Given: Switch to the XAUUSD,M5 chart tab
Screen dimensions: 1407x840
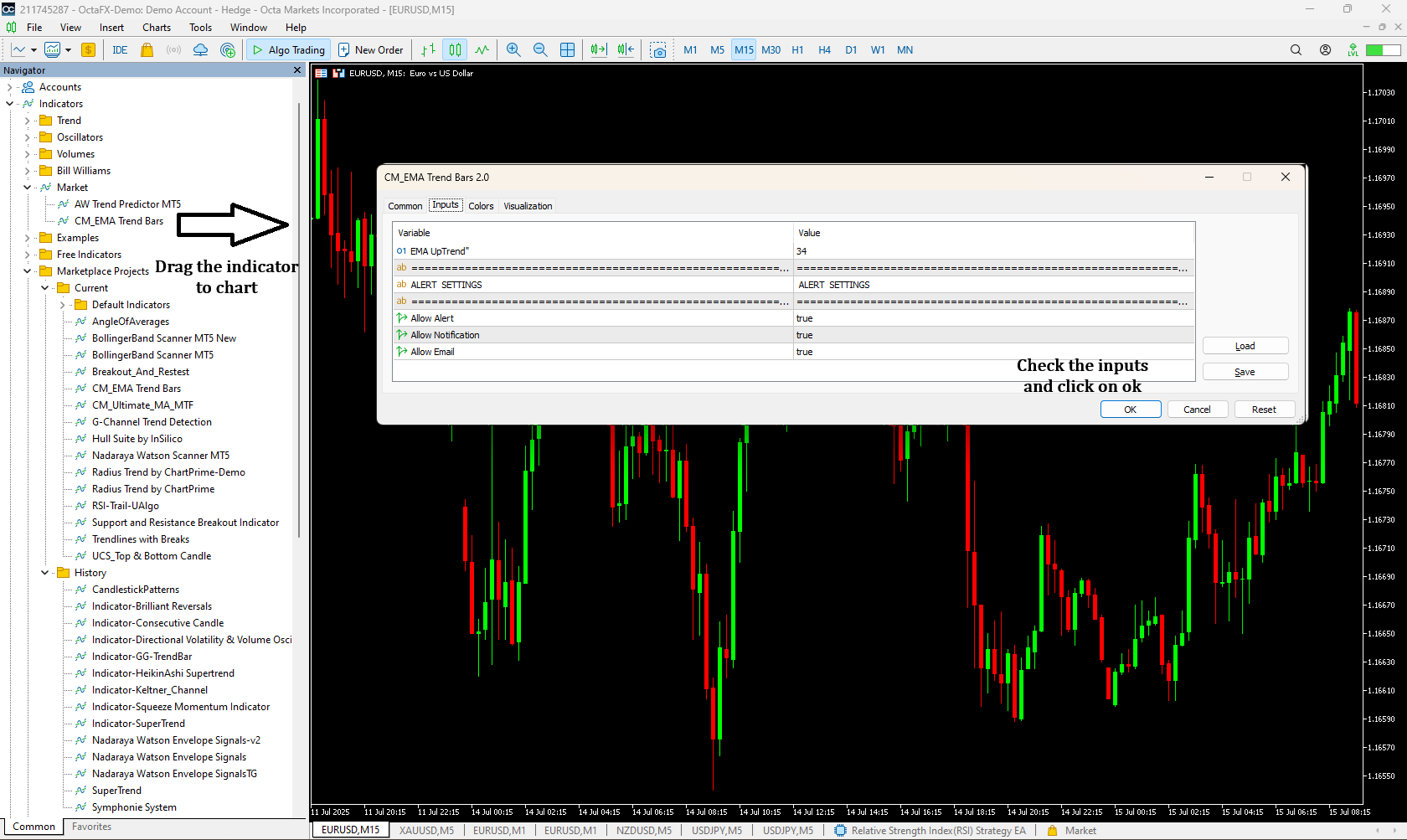Looking at the screenshot, I should click(426, 831).
